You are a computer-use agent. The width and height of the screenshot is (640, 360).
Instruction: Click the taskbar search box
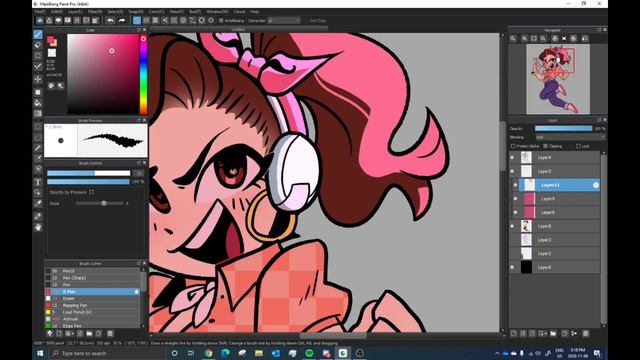(108, 353)
